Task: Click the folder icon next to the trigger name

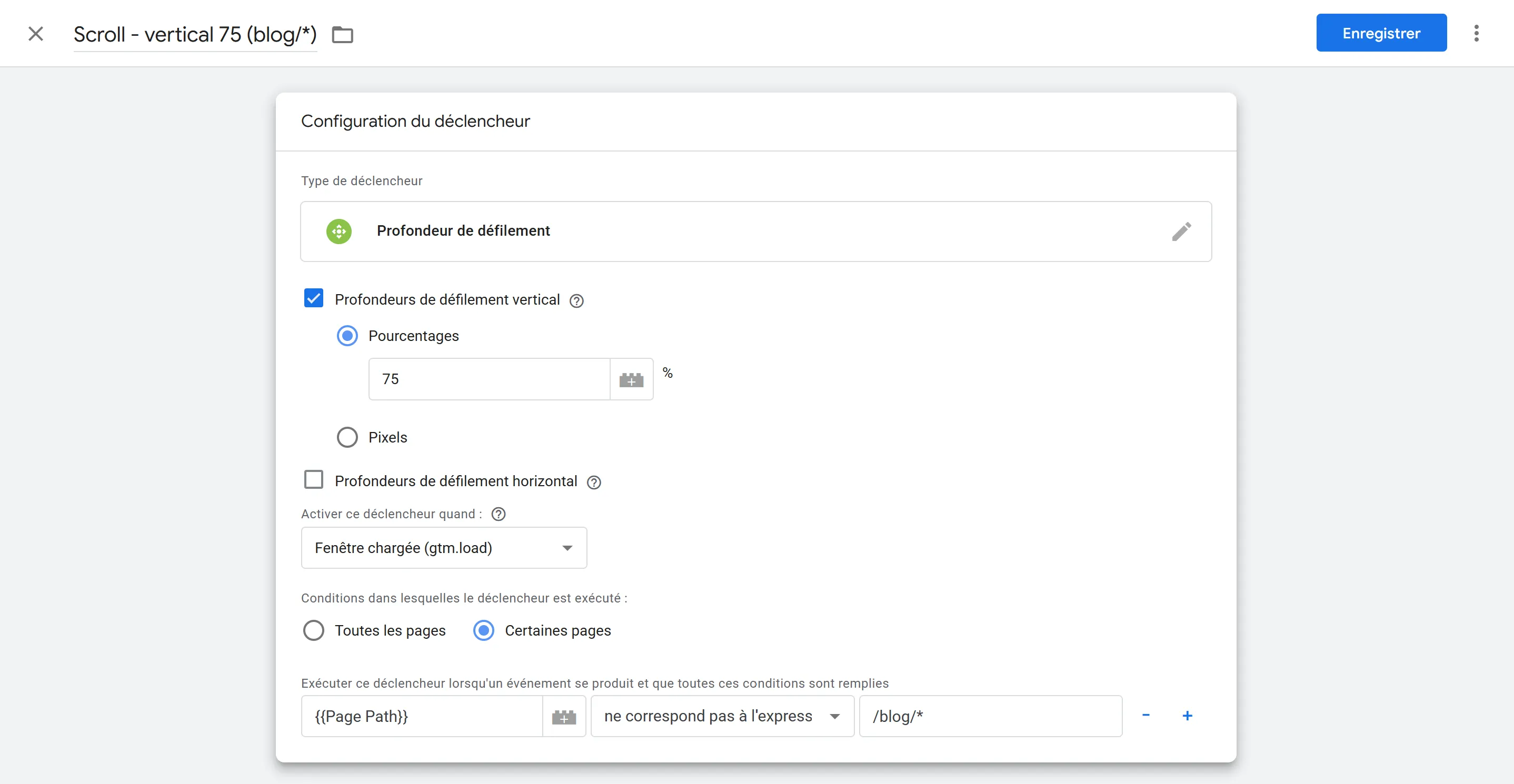Action: click(343, 35)
